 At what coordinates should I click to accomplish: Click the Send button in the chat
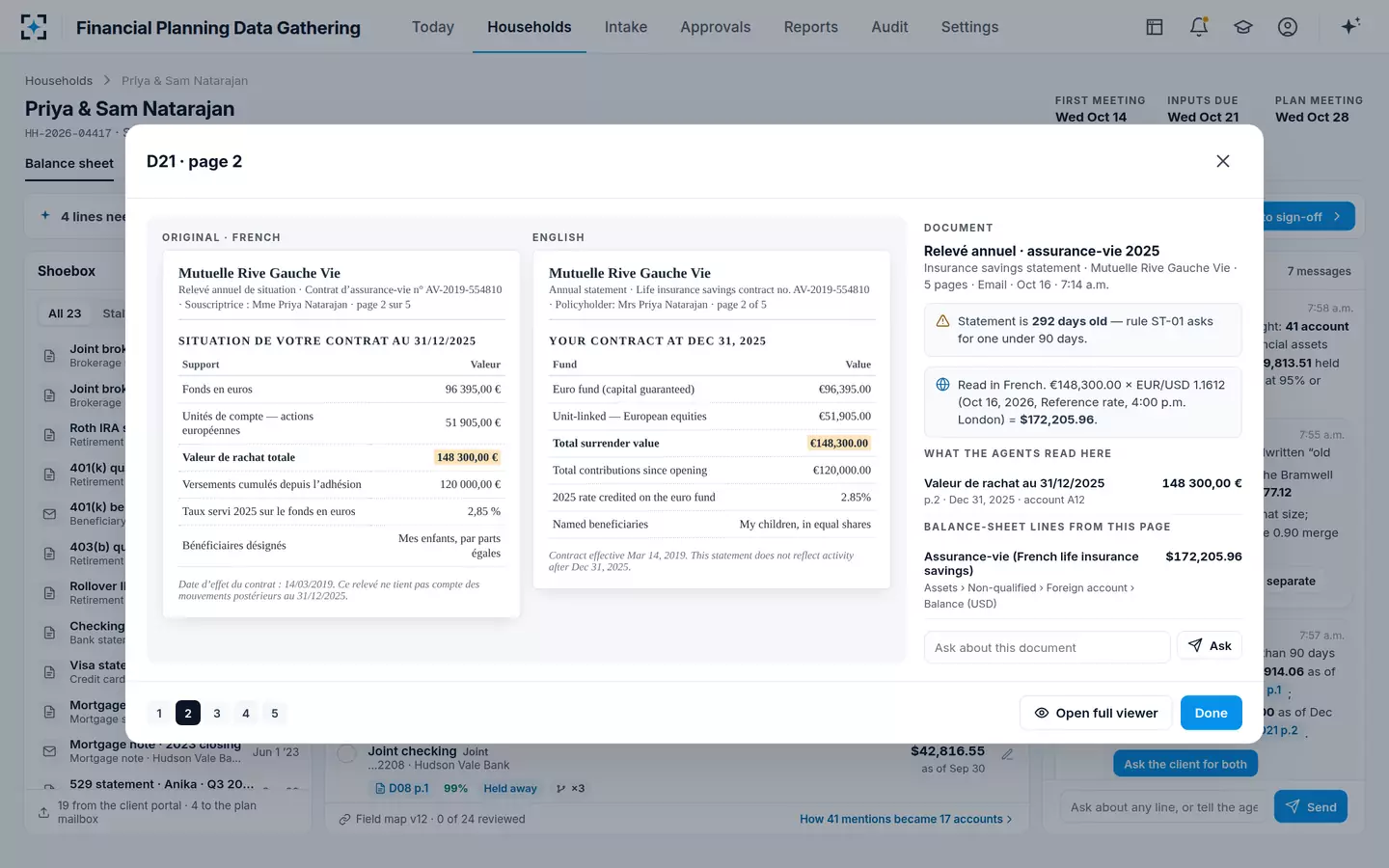coord(1311,806)
